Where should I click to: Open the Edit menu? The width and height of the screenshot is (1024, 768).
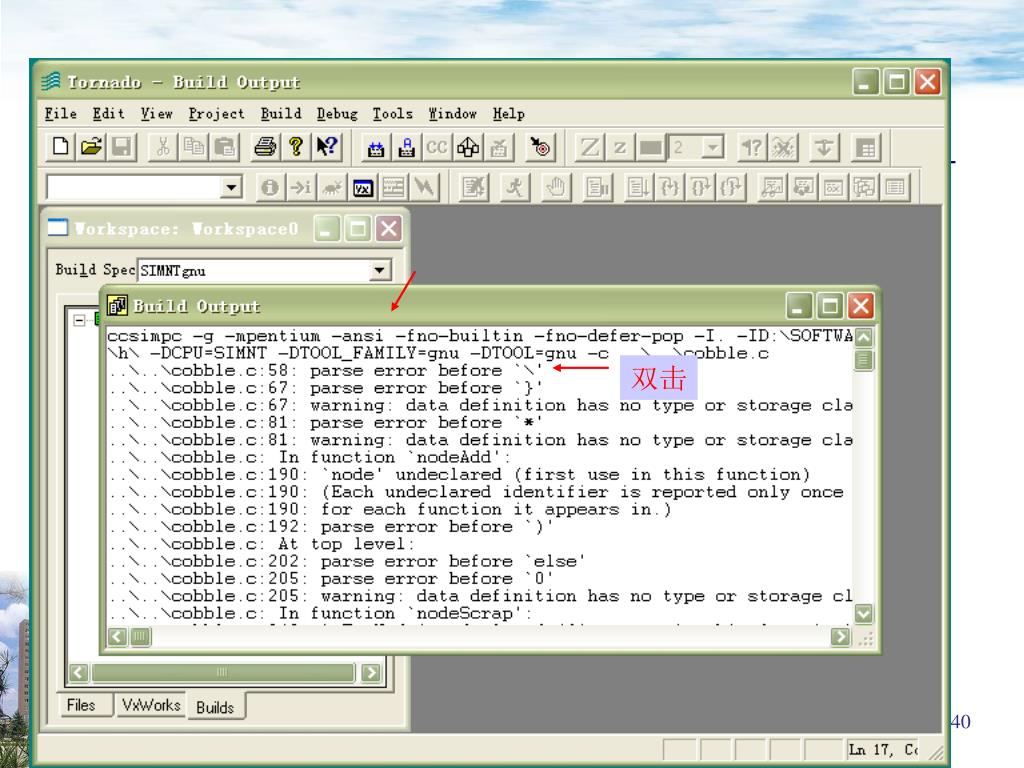click(x=108, y=114)
